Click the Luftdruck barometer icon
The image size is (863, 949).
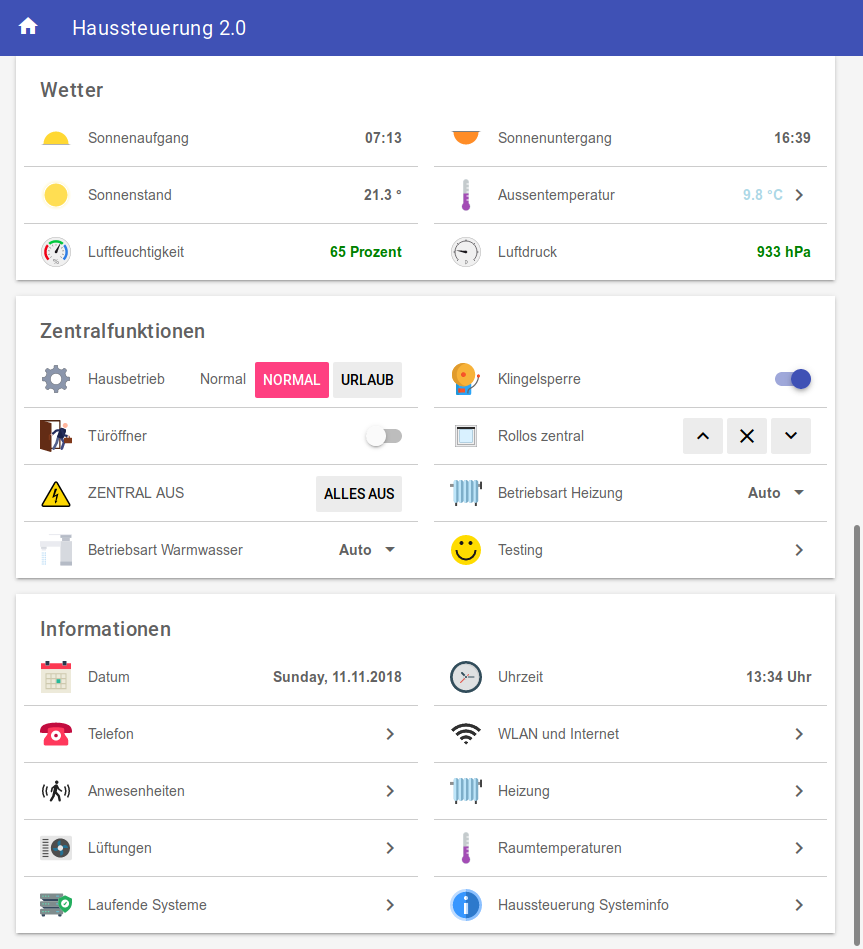pyautogui.click(x=465, y=252)
